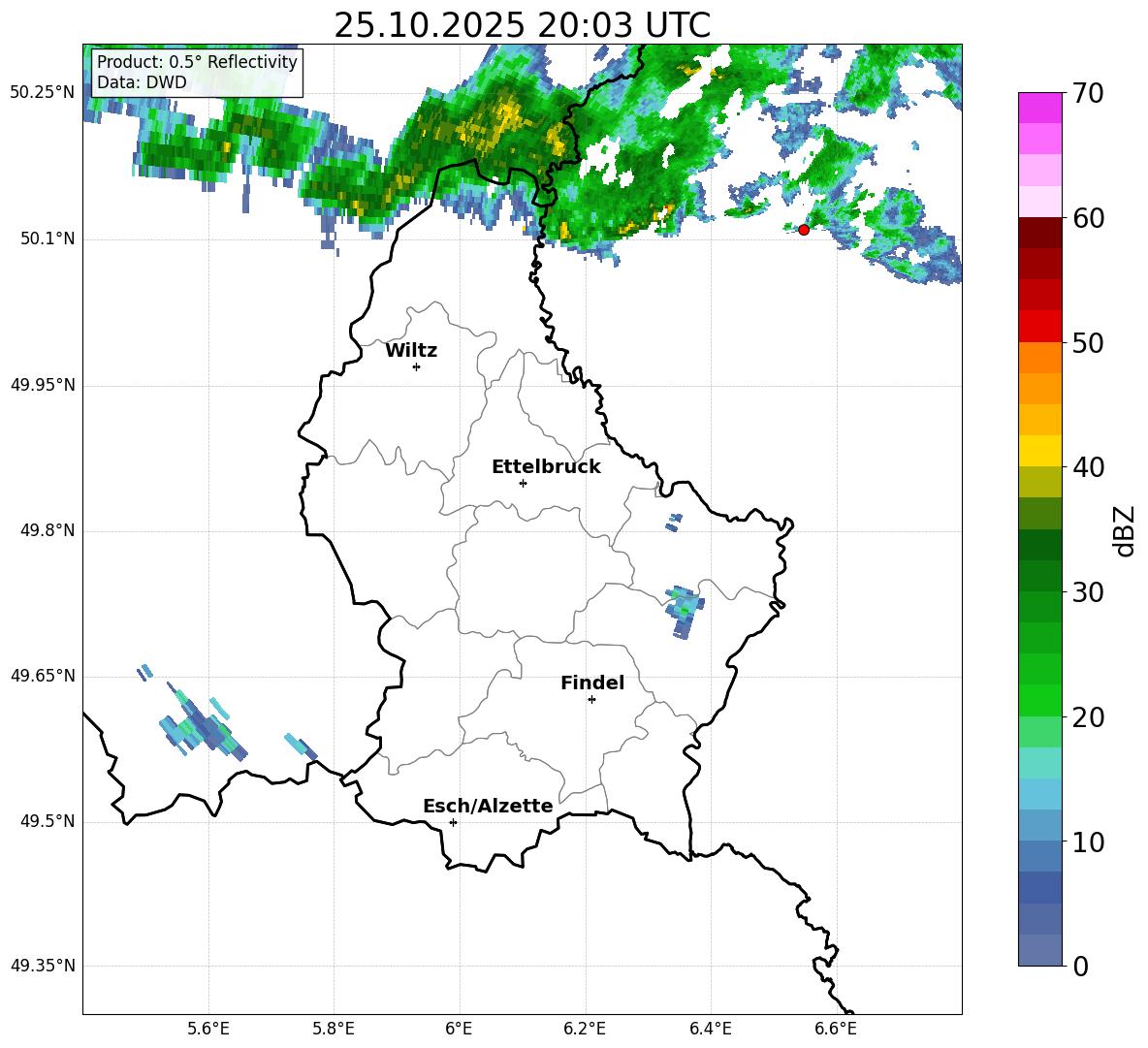This screenshot has height=1048, width=1148.
Task: Click the Wiltz city label
Action: click(411, 351)
